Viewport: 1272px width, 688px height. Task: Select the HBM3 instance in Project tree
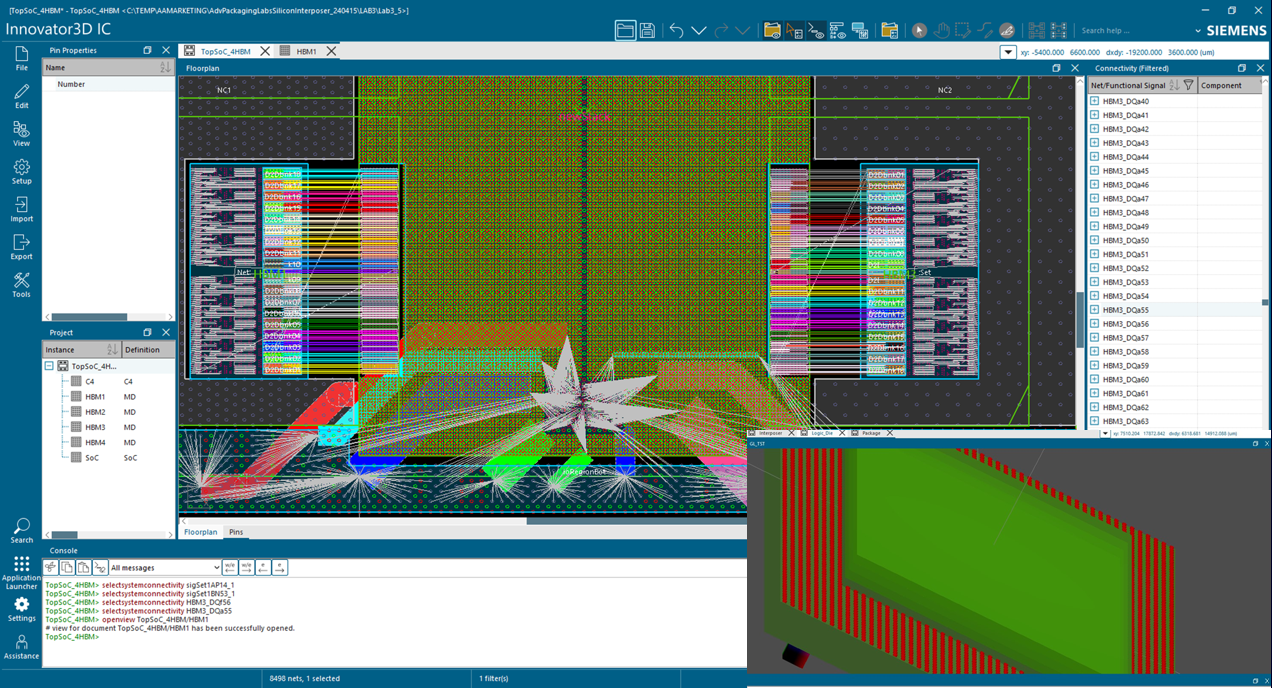95,427
